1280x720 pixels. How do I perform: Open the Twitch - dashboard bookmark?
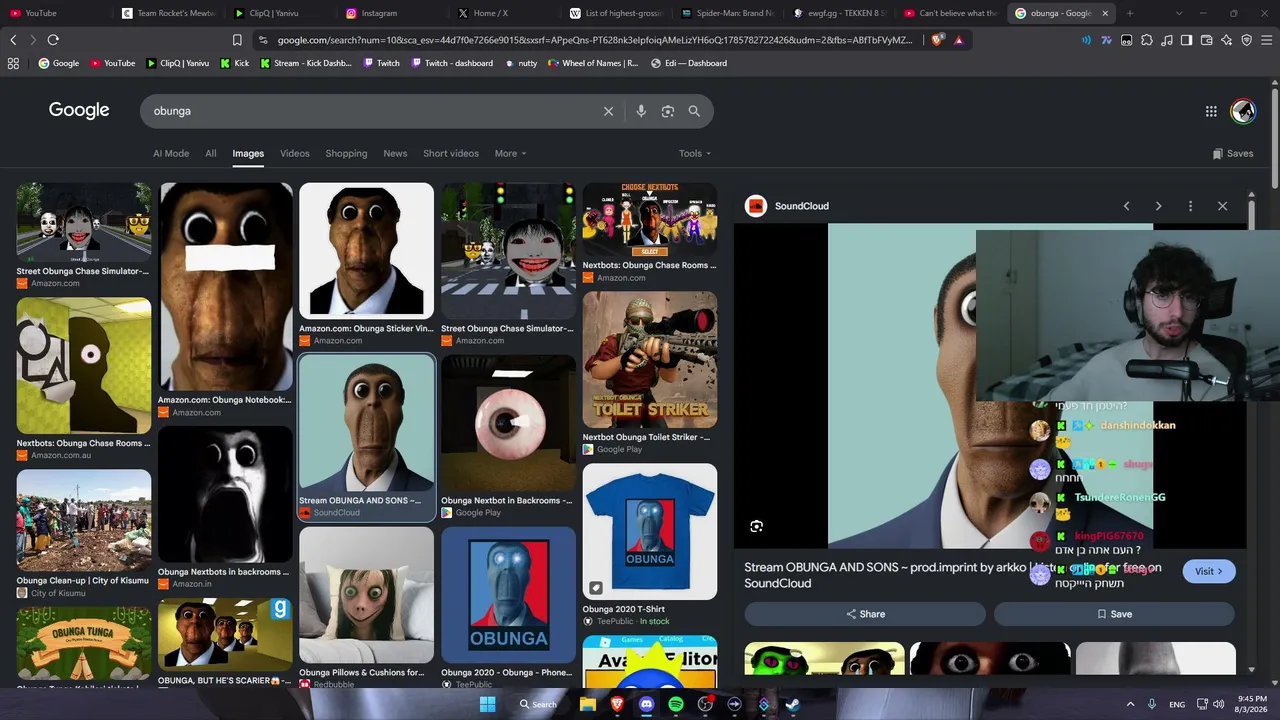[x=451, y=63]
